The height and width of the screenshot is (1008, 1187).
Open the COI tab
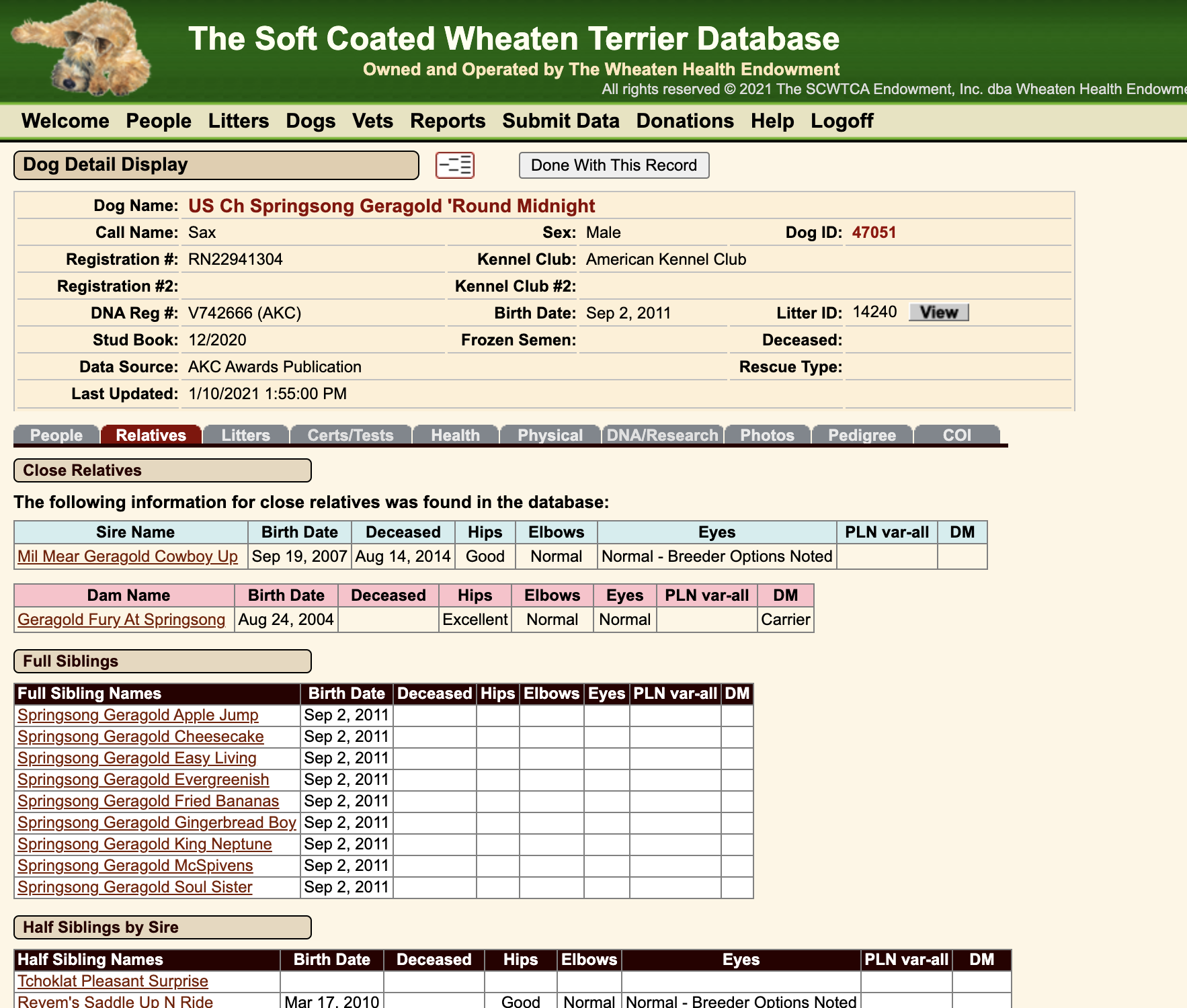click(957, 435)
